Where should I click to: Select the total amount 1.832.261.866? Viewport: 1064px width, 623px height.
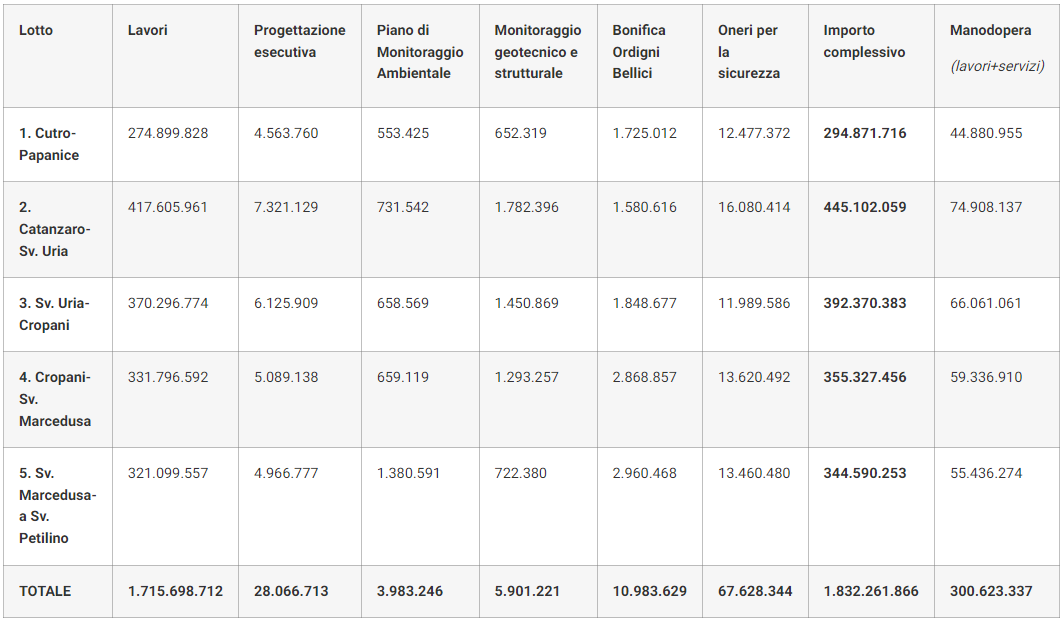point(871,591)
